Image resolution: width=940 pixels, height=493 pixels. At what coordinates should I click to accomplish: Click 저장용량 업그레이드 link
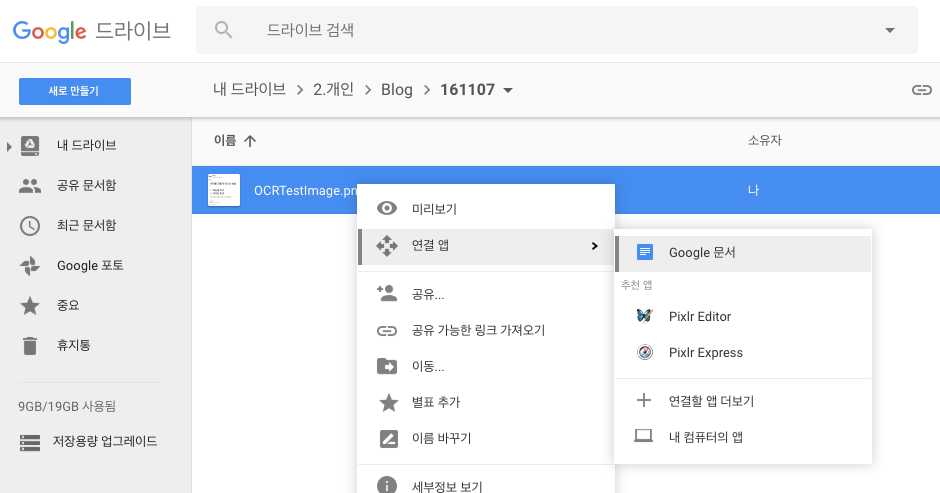point(105,441)
